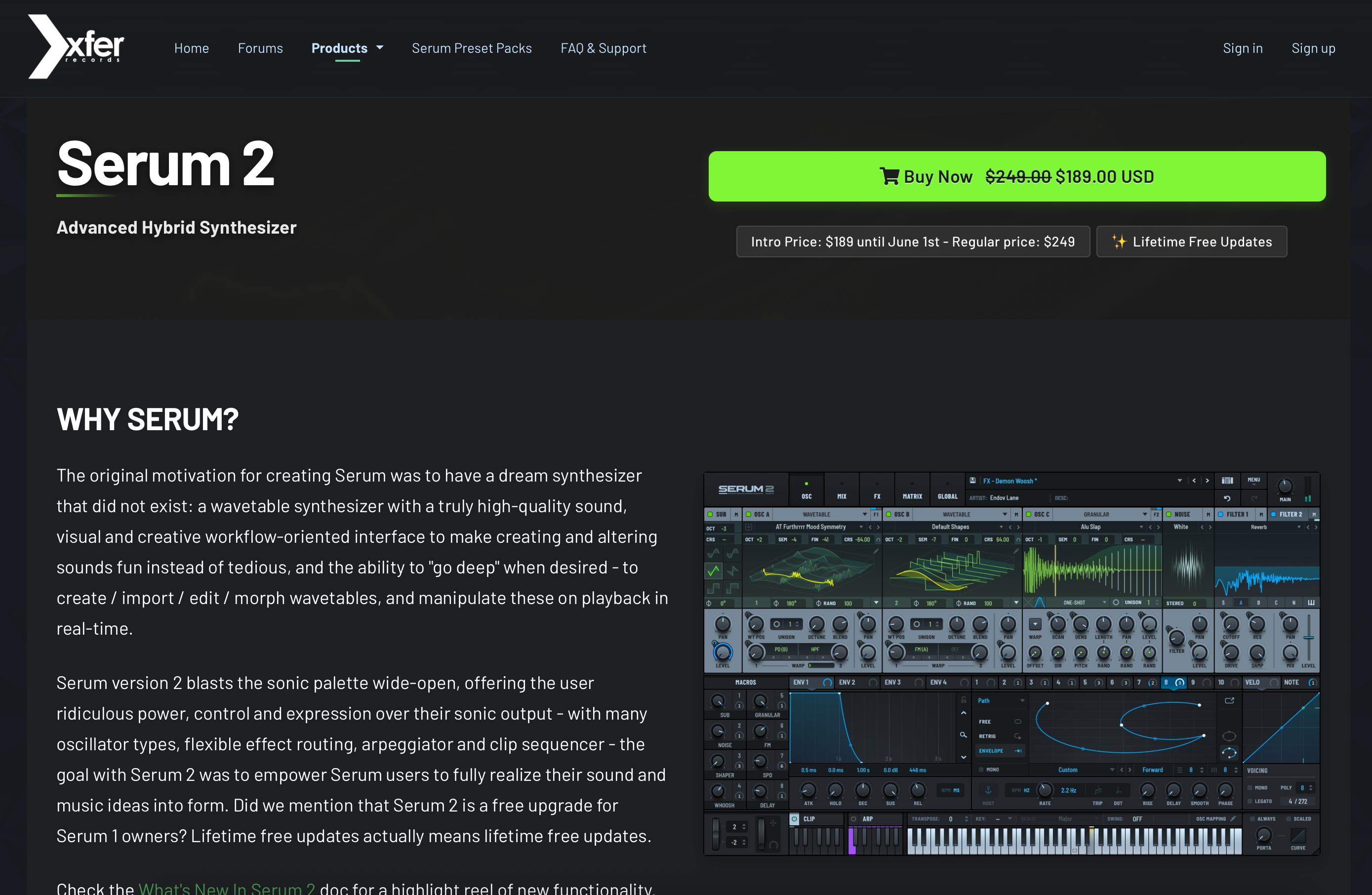This screenshot has width=1372, height=895.
Task: Click the save preset floppy disk icon
Action: pos(972,481)
